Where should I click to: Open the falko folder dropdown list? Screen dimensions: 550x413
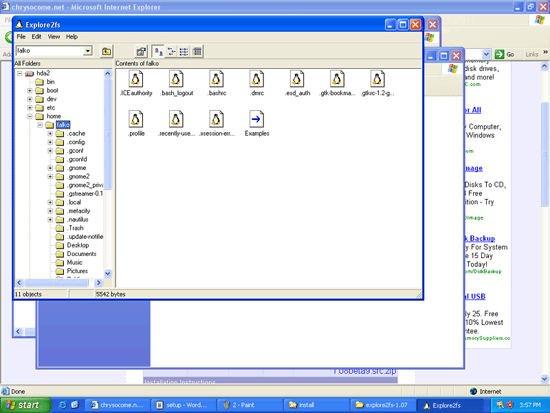tap(88, 51)
